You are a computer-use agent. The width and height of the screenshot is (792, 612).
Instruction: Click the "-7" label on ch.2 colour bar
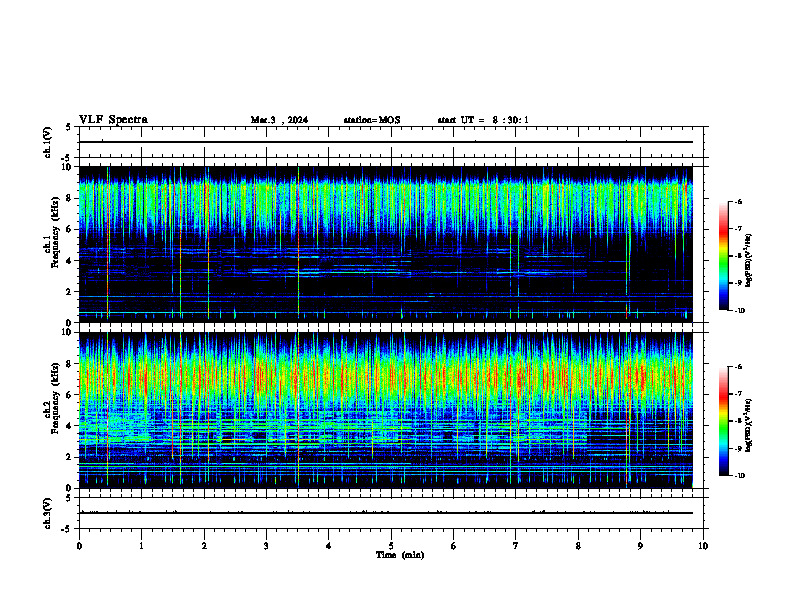click(738, 394)
